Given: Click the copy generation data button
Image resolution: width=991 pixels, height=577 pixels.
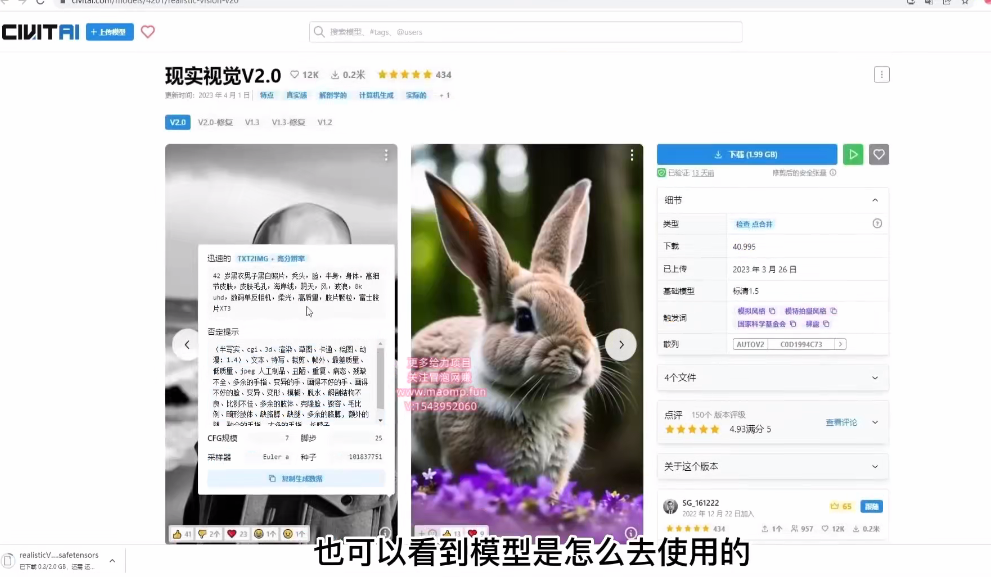Looking at the screenshot, I should tap(296, 478).
